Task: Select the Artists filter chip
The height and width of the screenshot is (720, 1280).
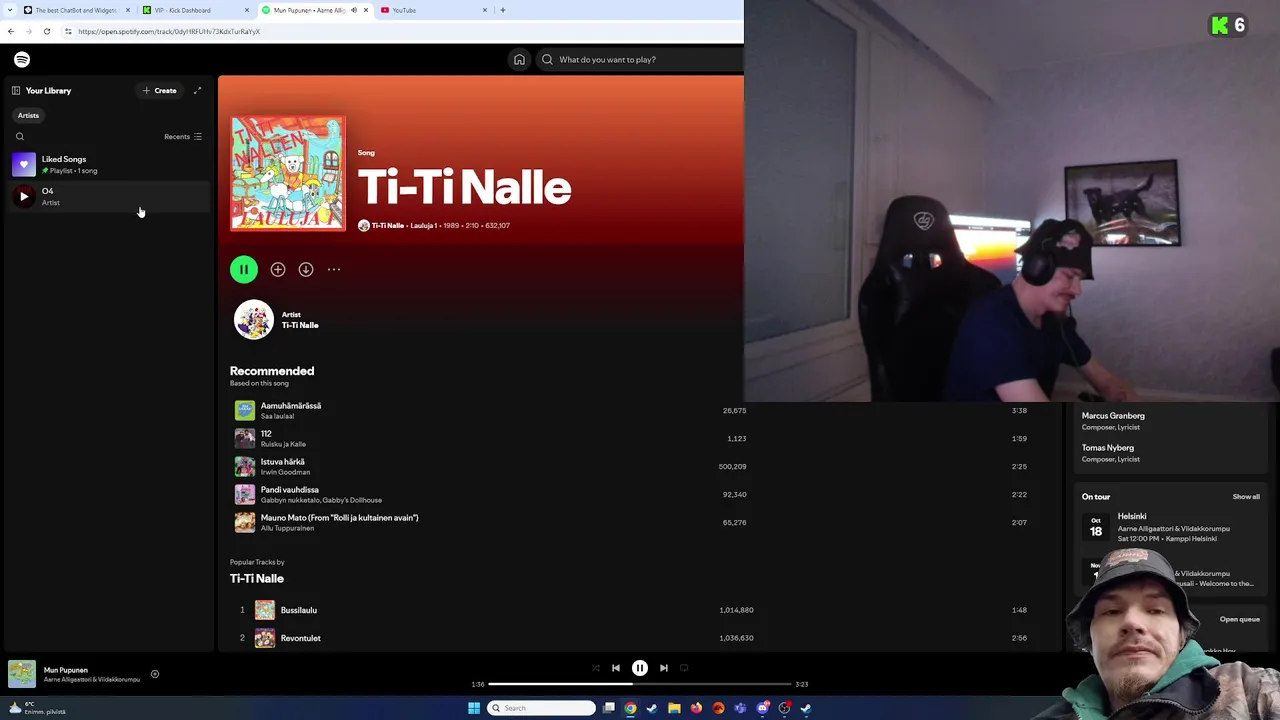Action: (x=28, y=115)
